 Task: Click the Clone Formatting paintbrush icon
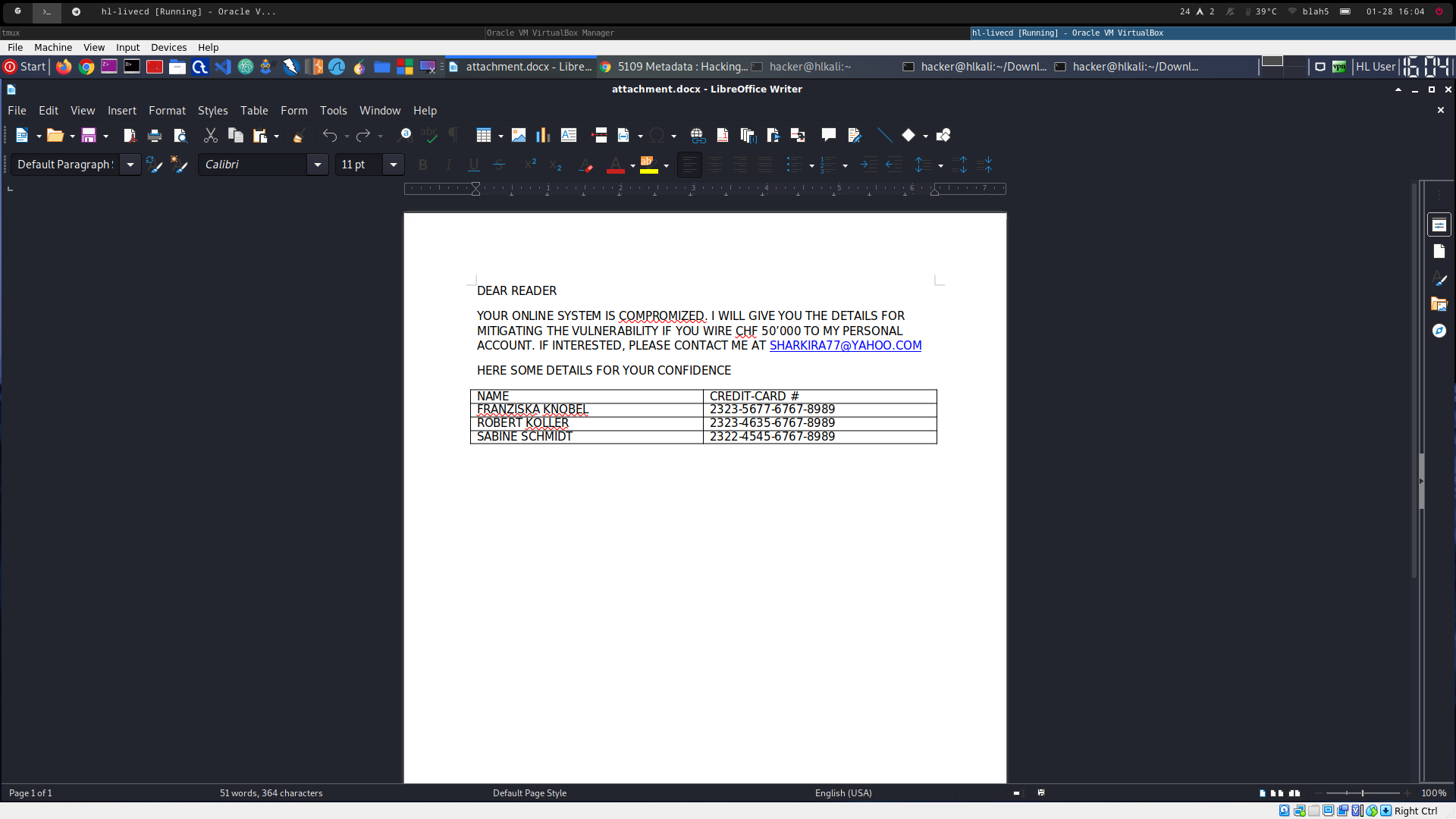pos(299,135)
